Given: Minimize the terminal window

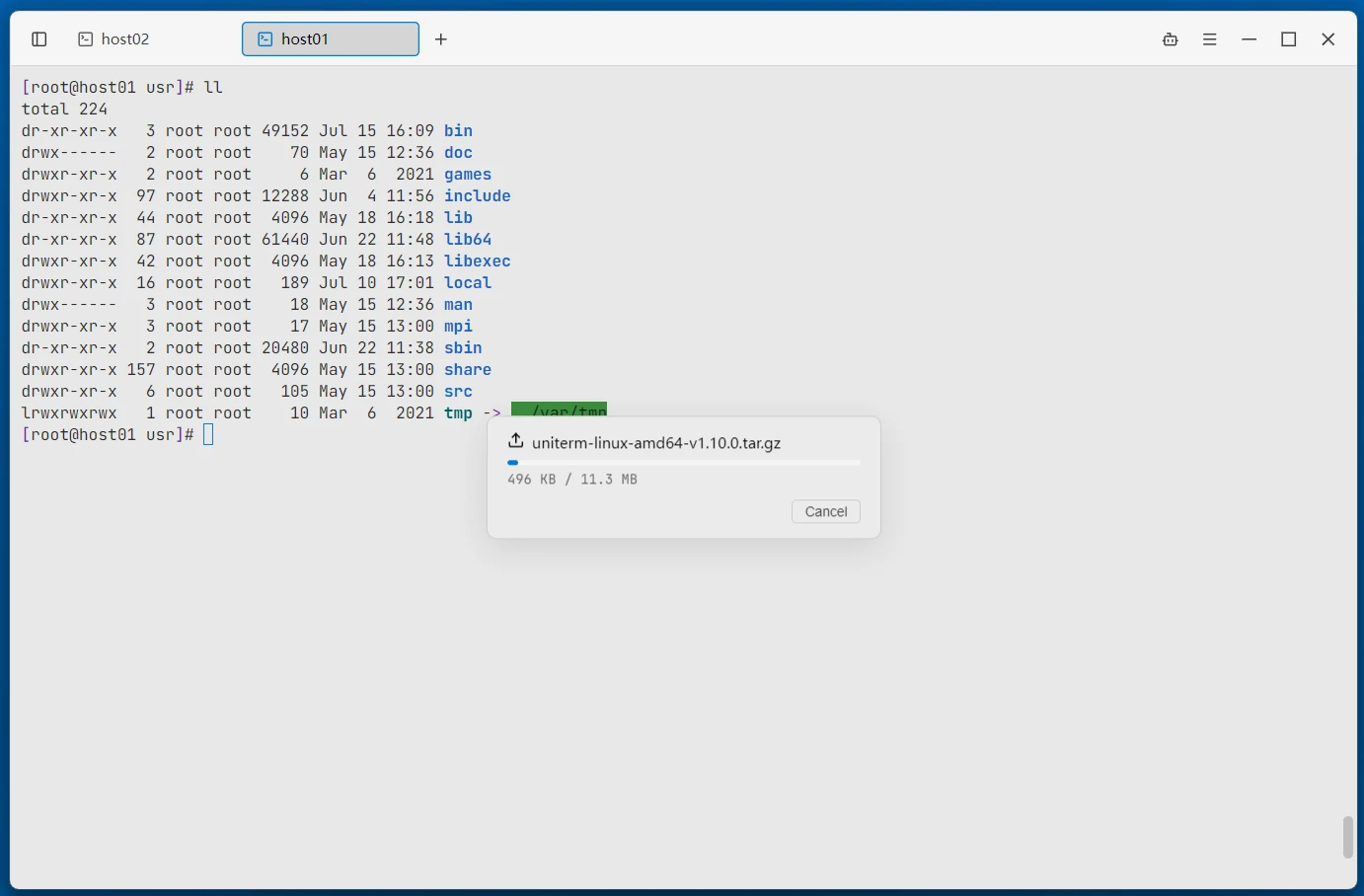Looking at the screenshot, I should tap(1250, 39).
